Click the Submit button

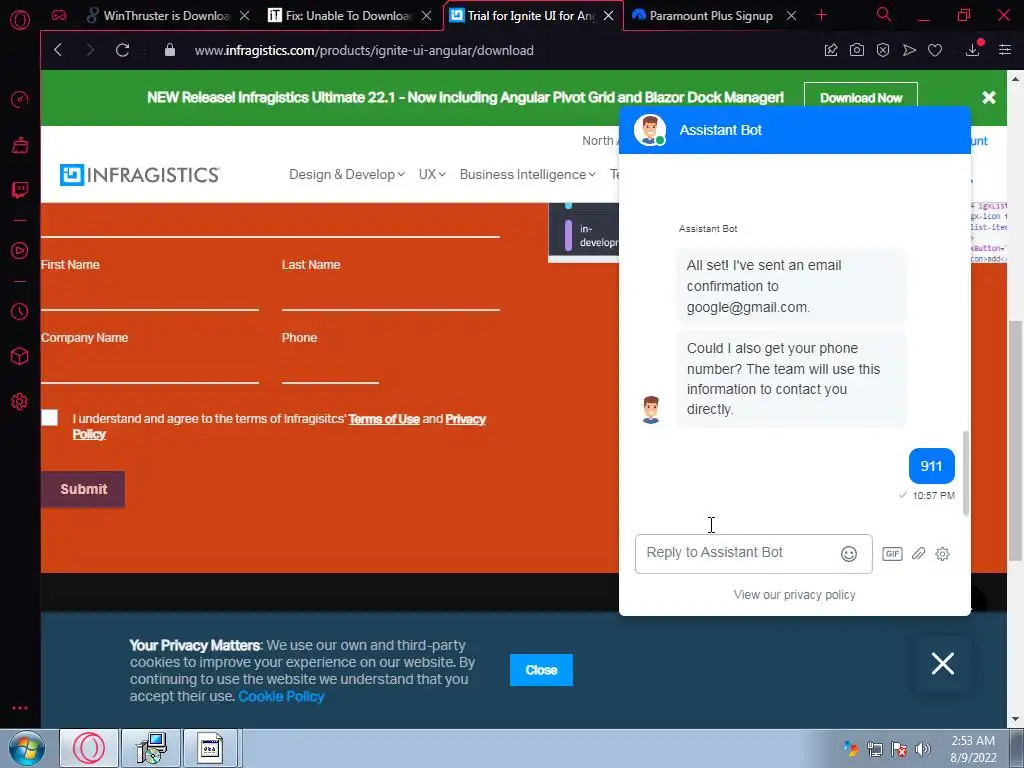tap(83, 489)
